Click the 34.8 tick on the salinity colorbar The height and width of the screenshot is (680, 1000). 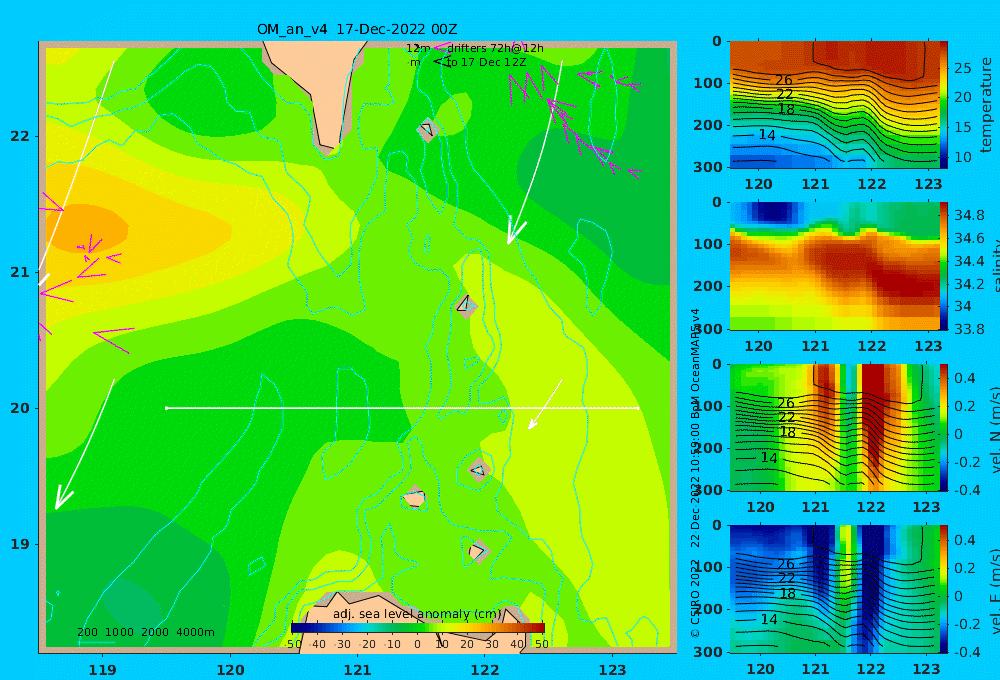click(x=969, y=215)
